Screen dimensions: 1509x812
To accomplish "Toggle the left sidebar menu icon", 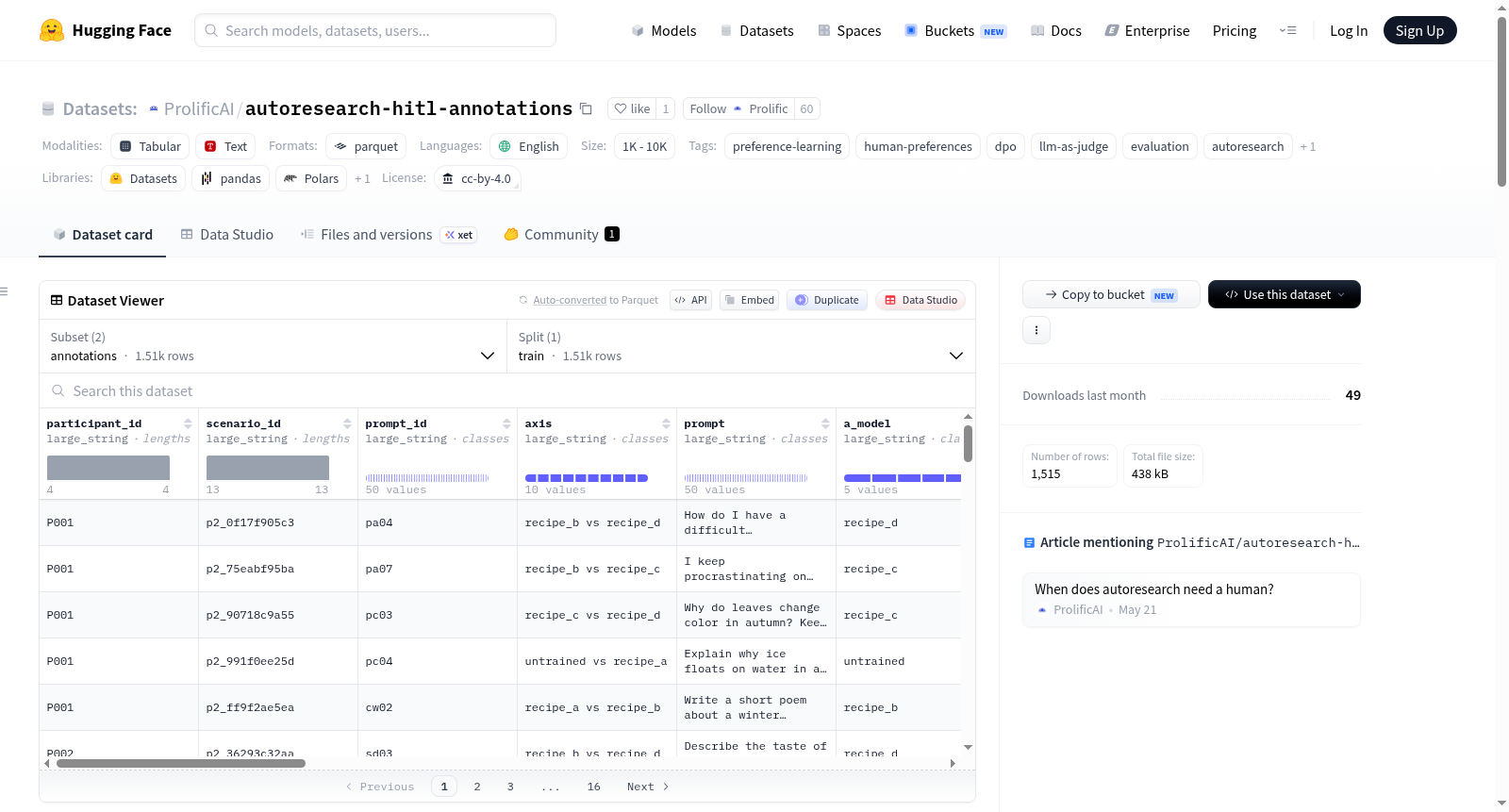I will click(x=4, y=291).
